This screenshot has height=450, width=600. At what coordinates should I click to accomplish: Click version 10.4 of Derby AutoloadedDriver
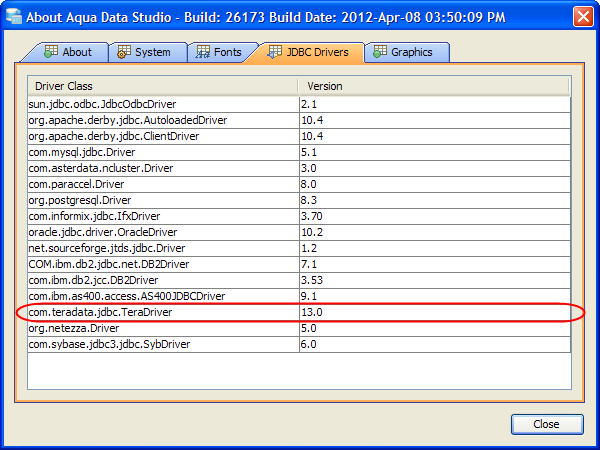[435, 120]
